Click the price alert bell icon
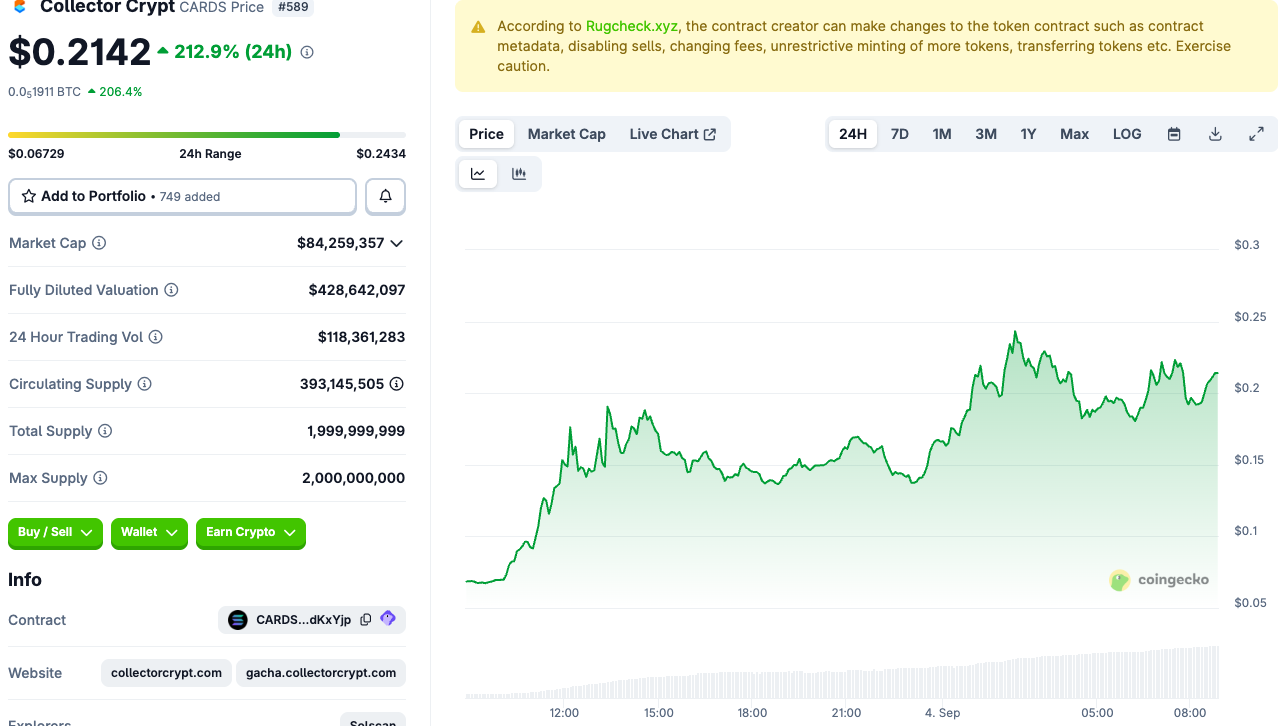This screenshot has height=726, width=1281. (385, 197)
